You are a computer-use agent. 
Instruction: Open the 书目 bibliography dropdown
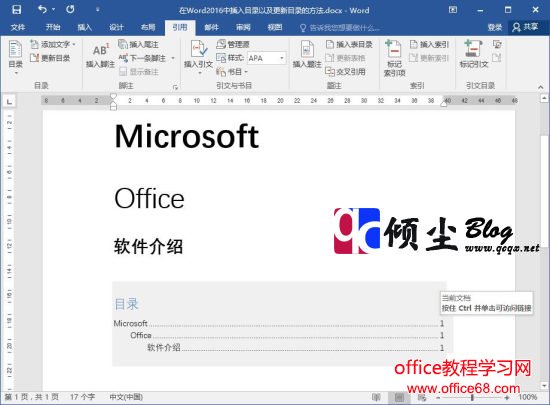tap(232, 72)
